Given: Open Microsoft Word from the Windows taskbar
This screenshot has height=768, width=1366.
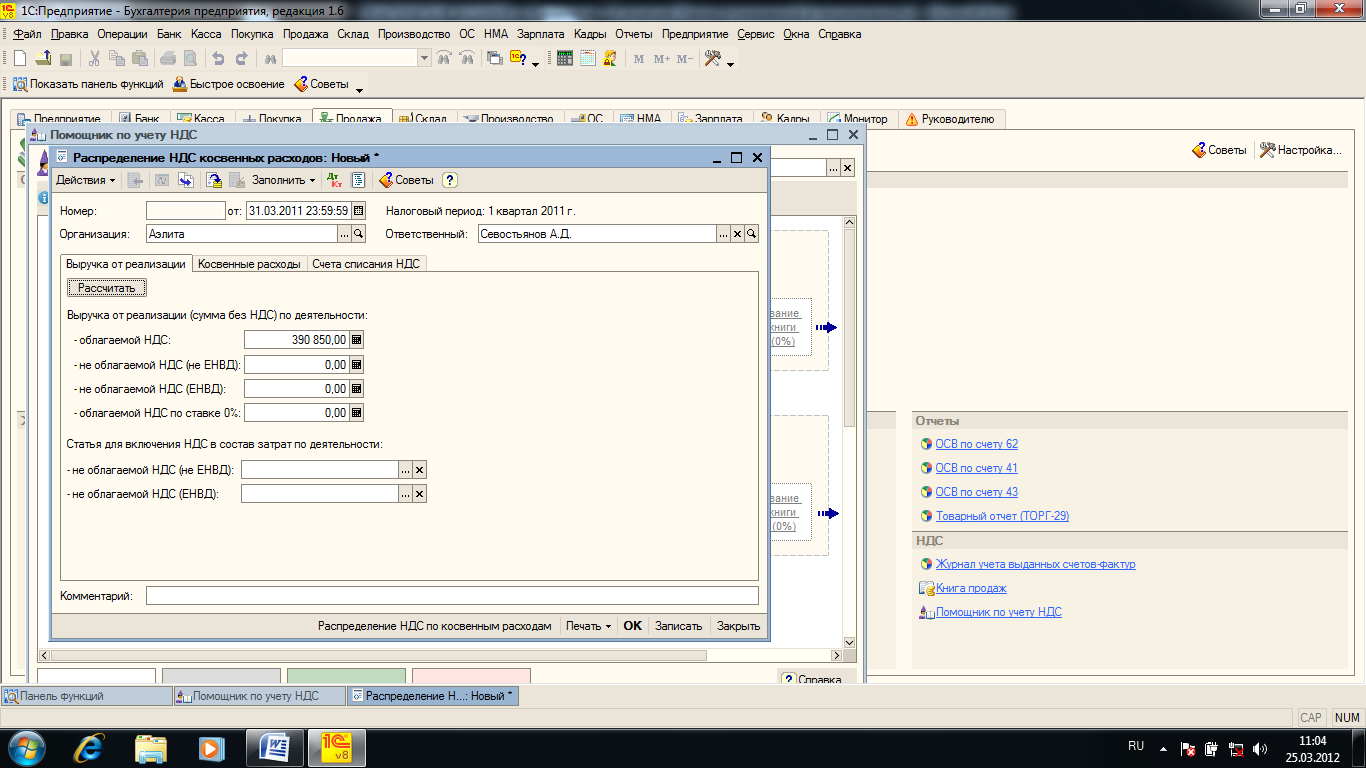Looking at the screenshot, I should 274,747.
